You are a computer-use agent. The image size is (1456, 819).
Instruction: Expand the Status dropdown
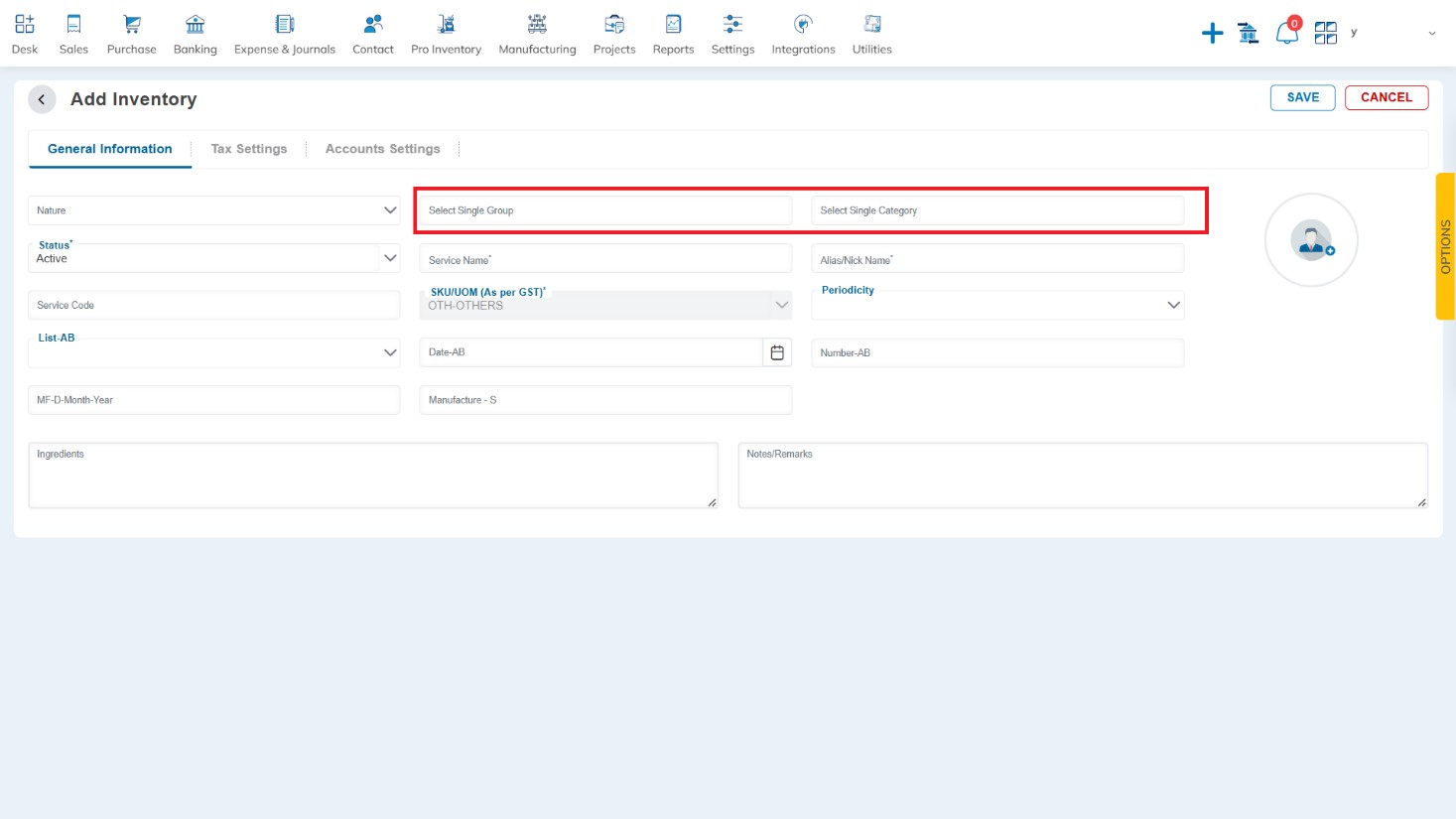(390, 258)
